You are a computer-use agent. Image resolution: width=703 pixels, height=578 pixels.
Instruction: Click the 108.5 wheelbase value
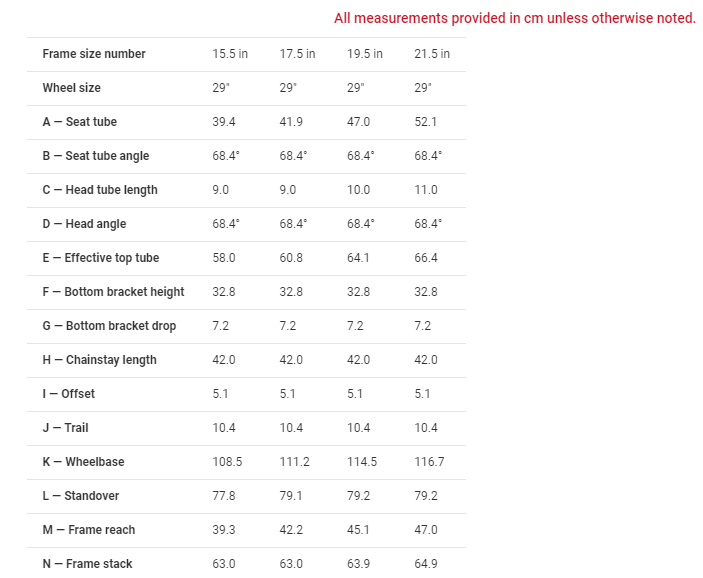point(227,462)
